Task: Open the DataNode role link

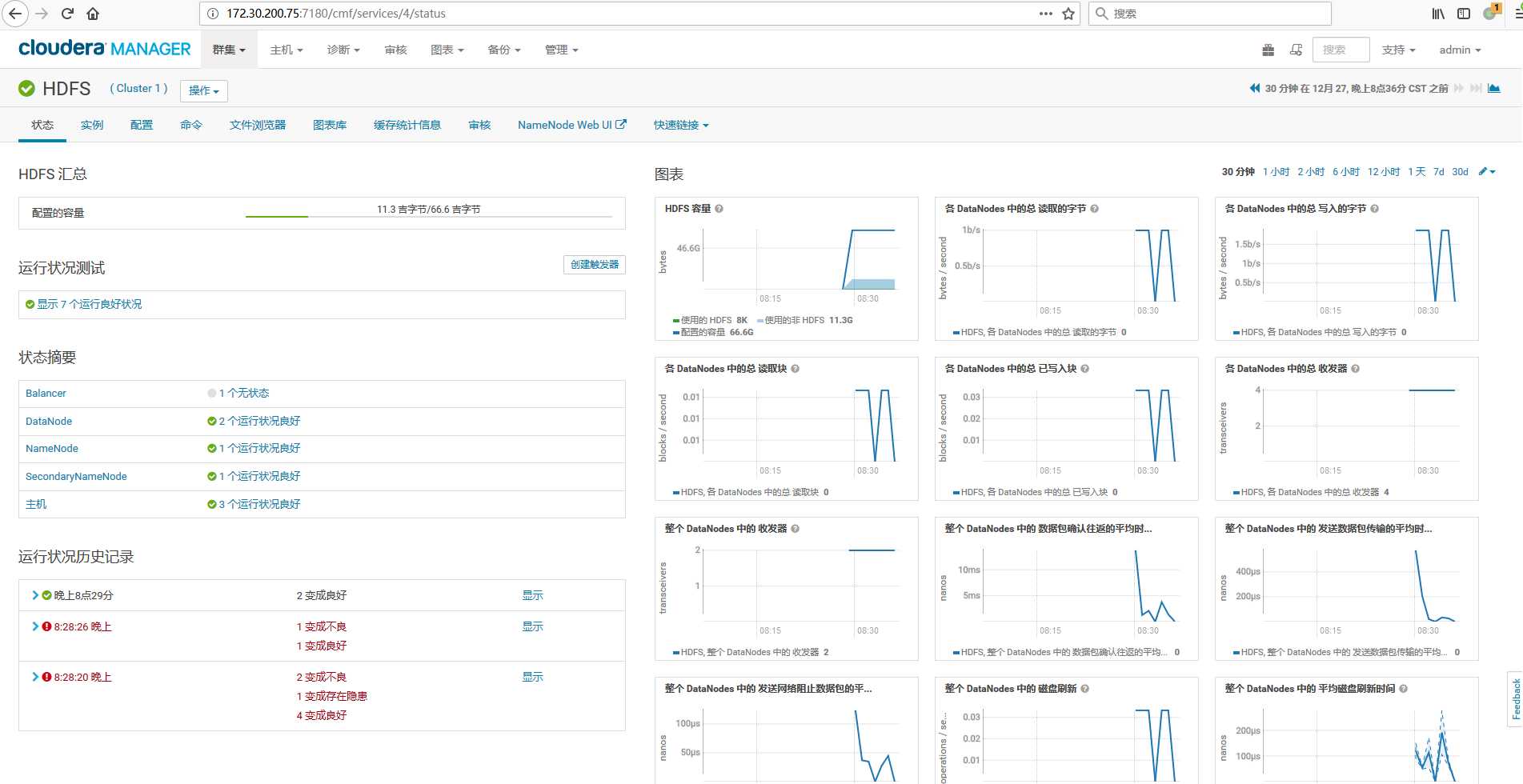Action: coord(49,421)
